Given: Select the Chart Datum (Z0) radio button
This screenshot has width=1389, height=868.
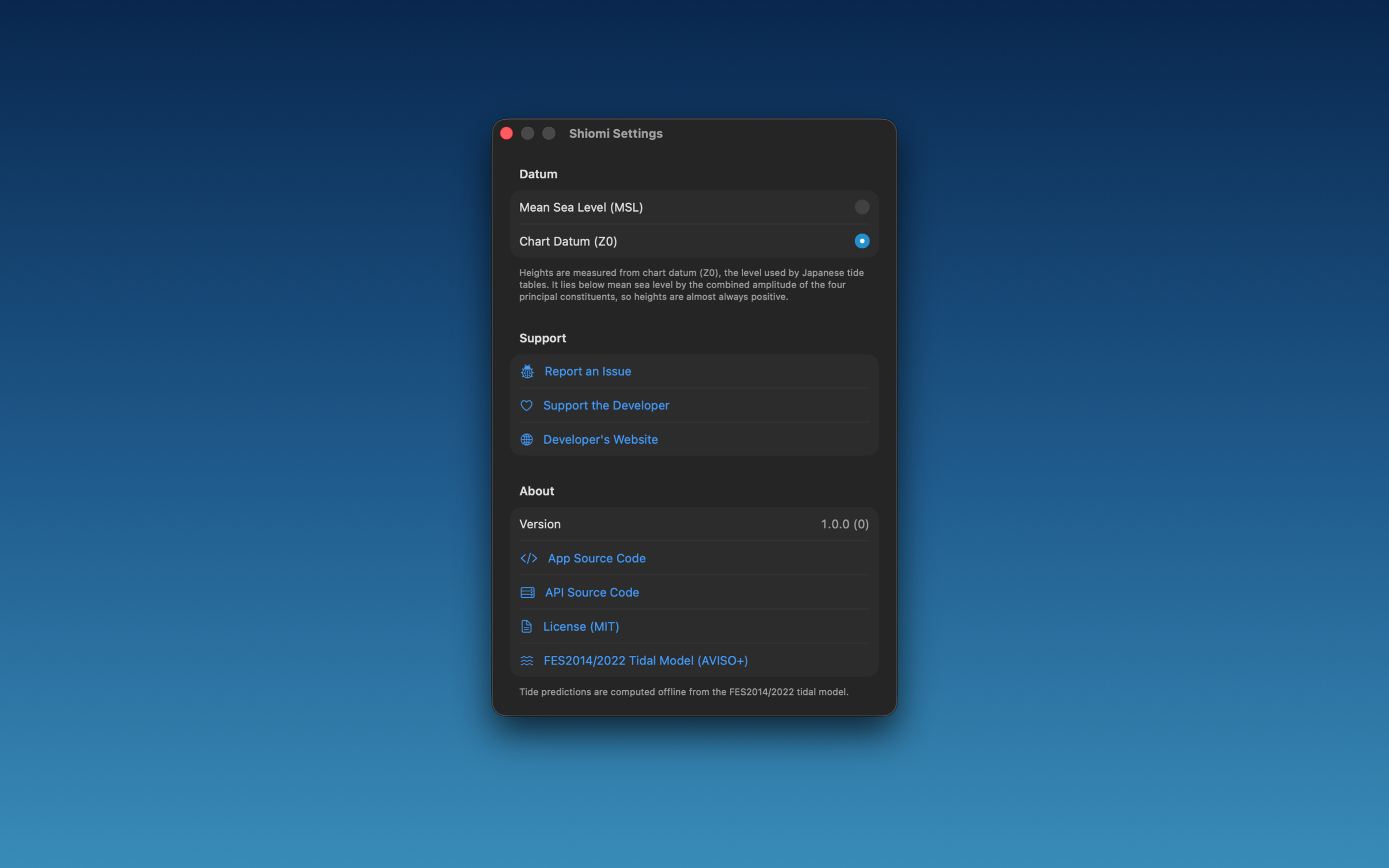Looking at the screenshot, I should (x=861, y=241).
